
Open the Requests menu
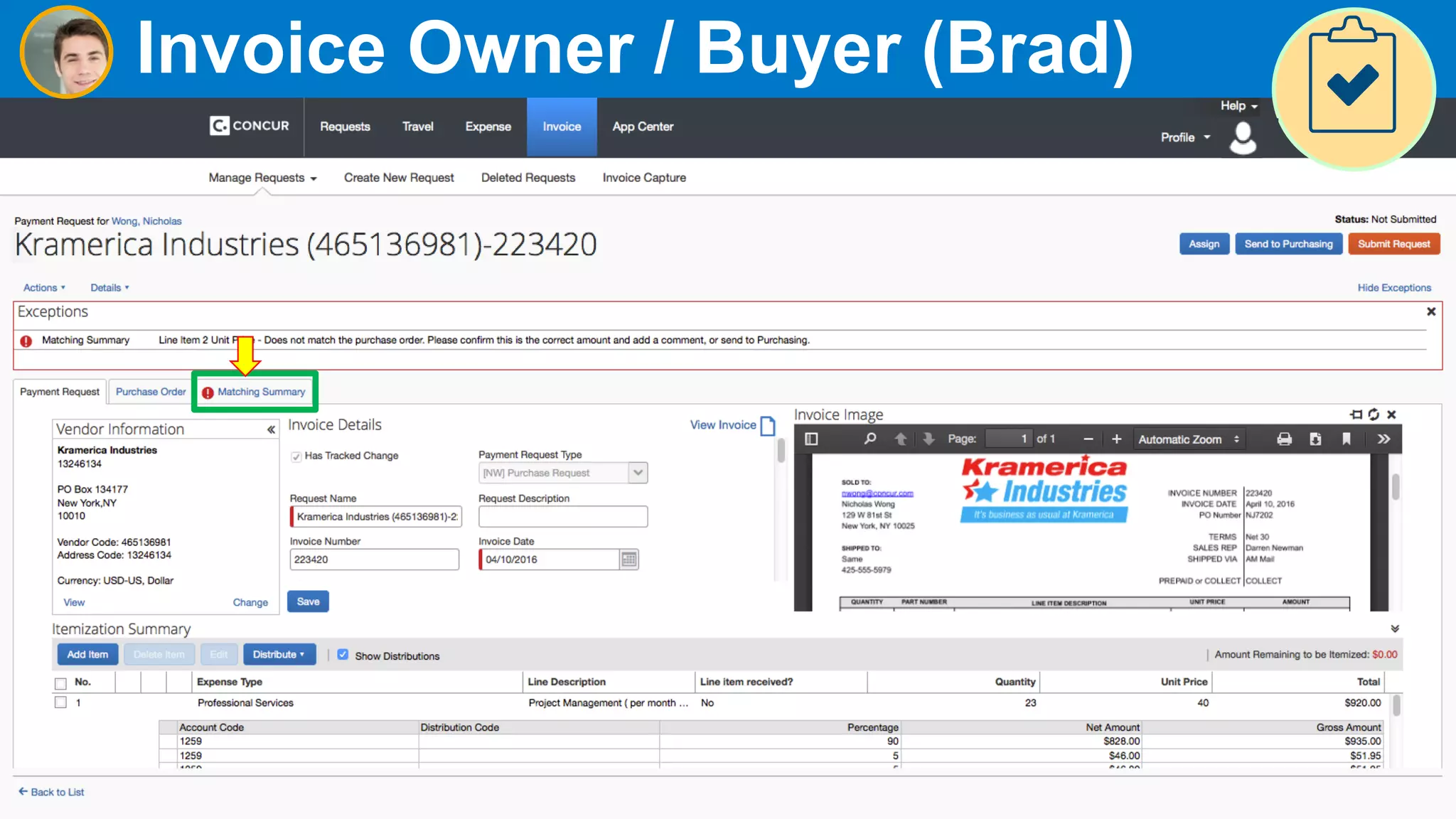click(x=345, y=127)
